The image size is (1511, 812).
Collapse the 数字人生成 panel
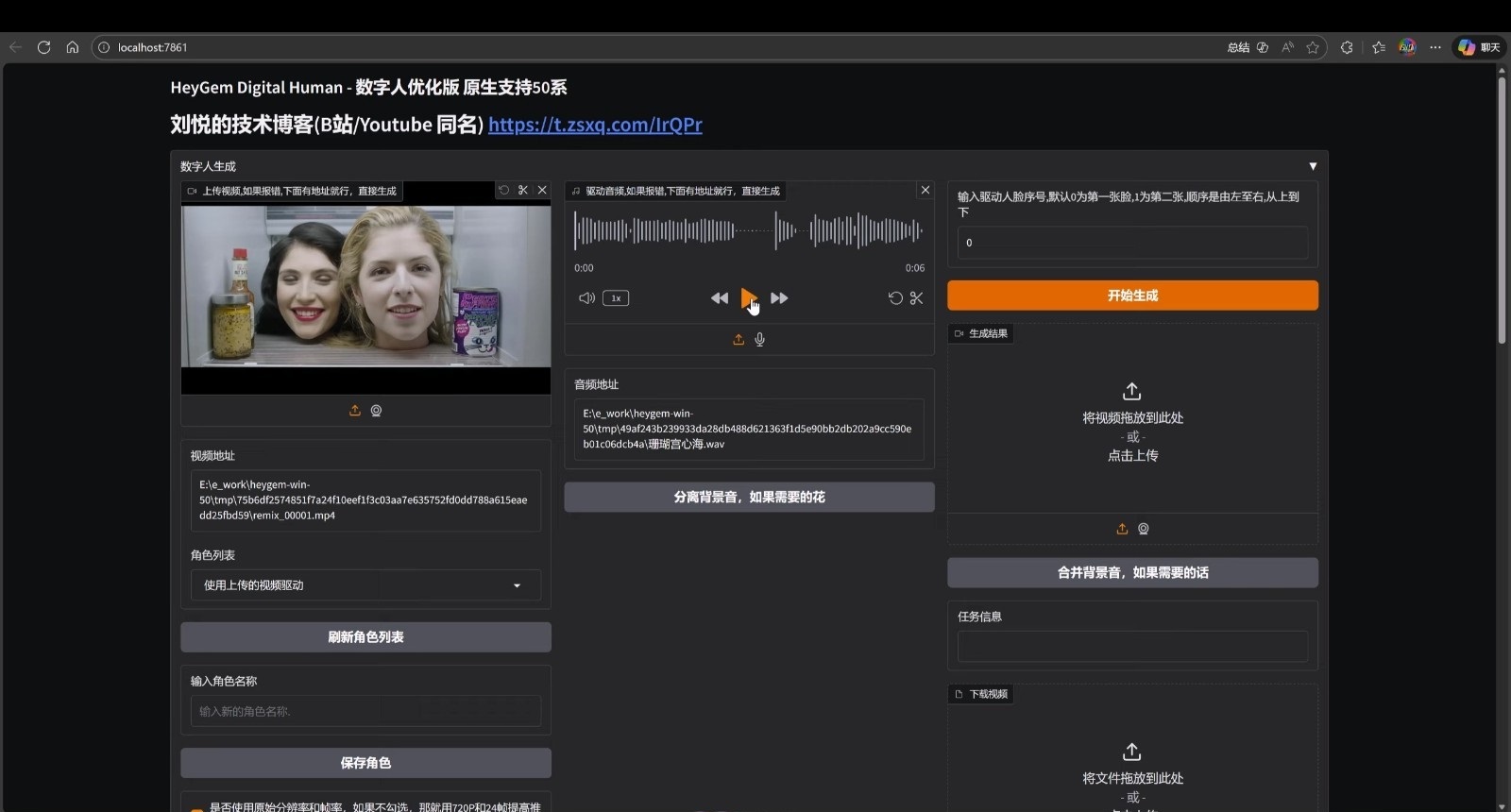pos(1313,166)
